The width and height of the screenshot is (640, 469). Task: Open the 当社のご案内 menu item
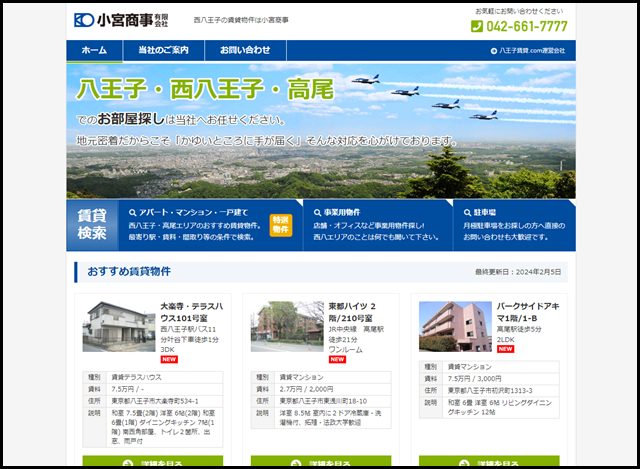163,50
